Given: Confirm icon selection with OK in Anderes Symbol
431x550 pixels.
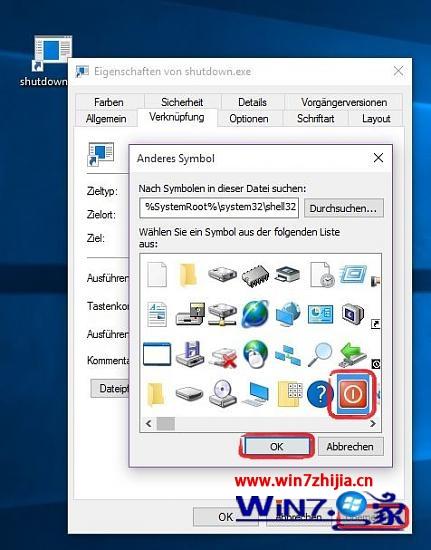Looking at the screenshot, I should (x=277, y=447).
